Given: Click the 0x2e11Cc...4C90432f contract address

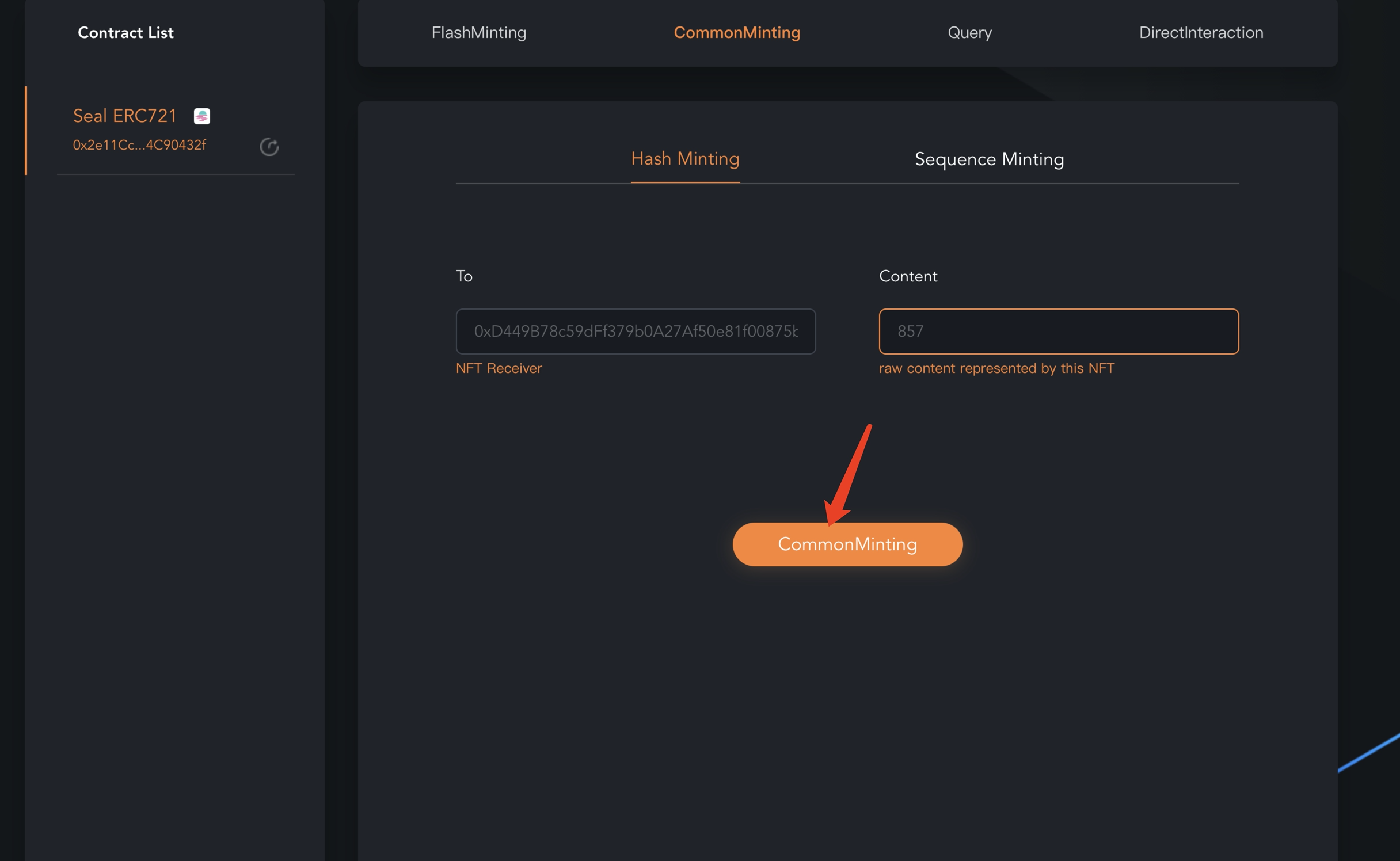Looking at the screenshot, I should tap(139, 145).
